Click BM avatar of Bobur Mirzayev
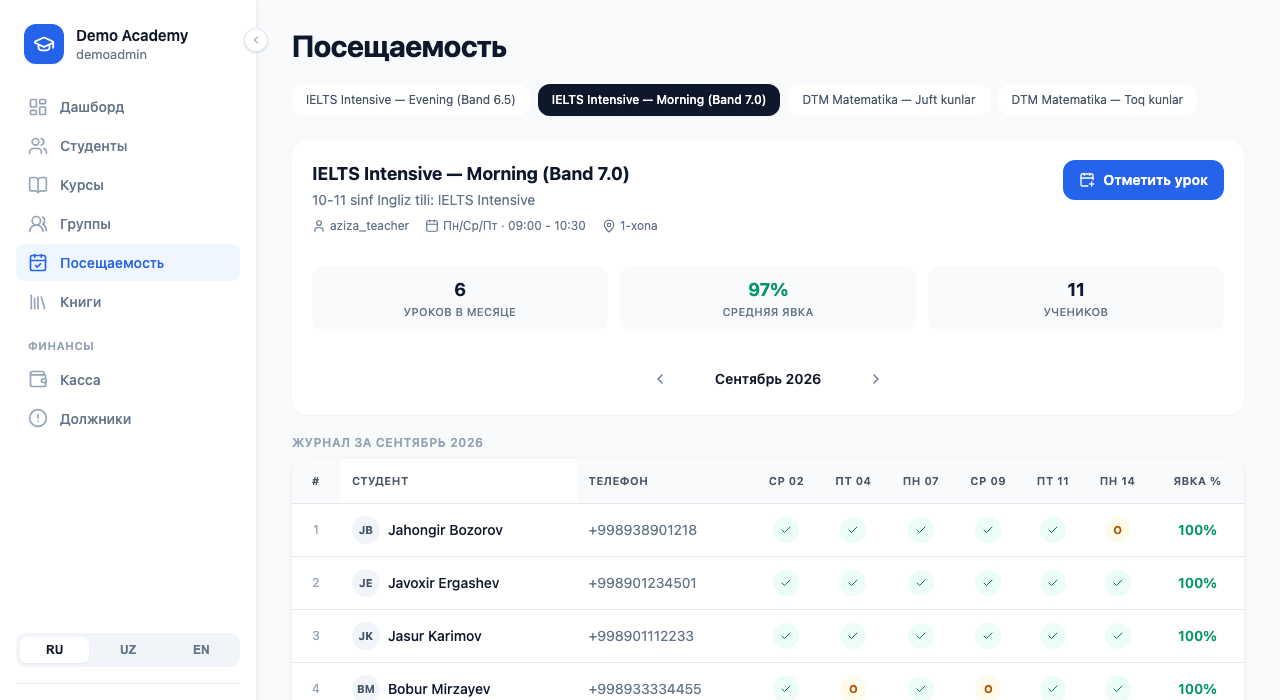The width and height of the screenshot is (1280, 700). [366, 689]
